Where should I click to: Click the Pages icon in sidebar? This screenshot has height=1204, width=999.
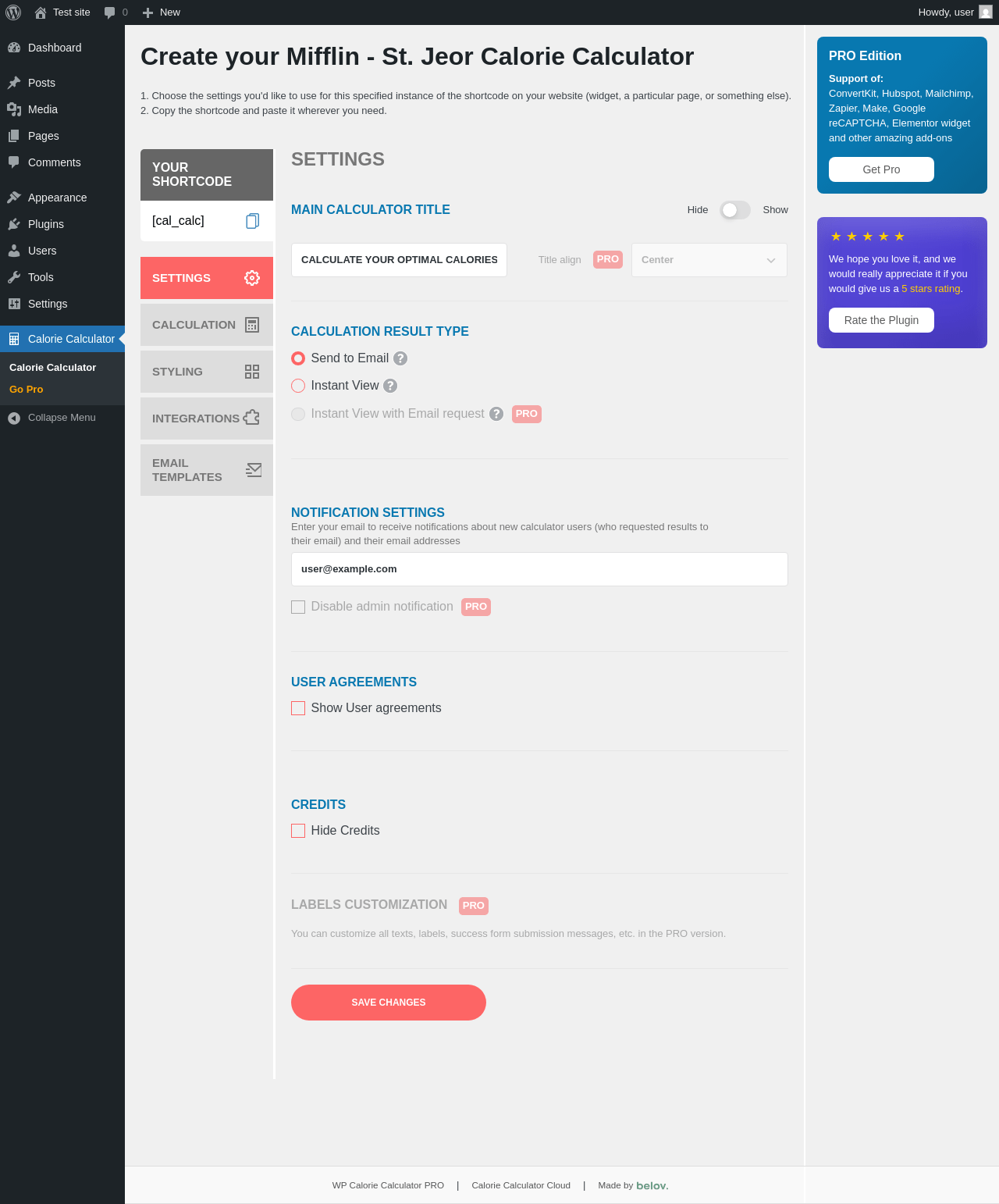(x=14, y=136)
